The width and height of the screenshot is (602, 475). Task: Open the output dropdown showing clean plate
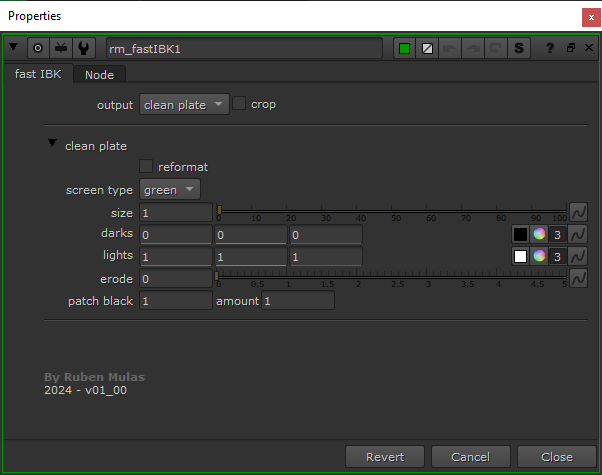[183, 104]
